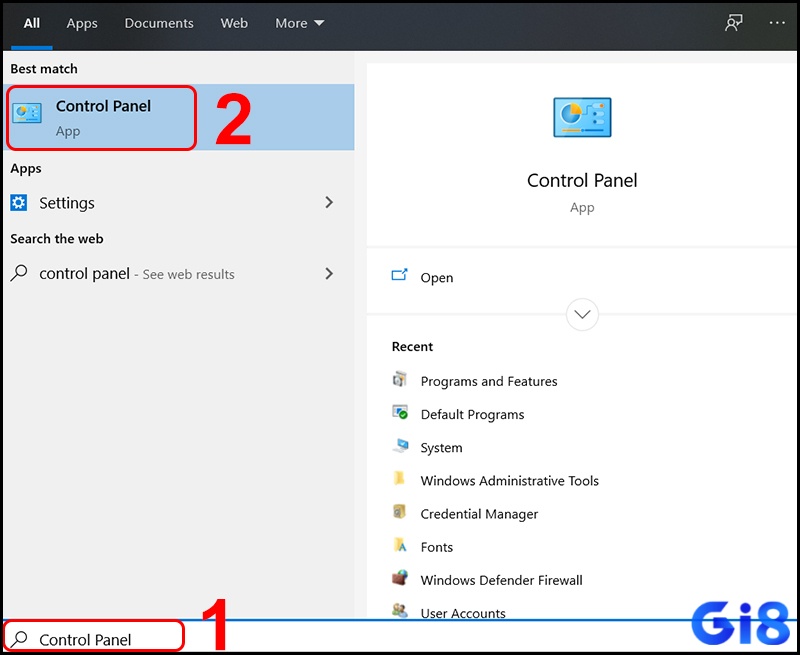Click the large Control Panel icon in the preview pane
The width and height of the screenshot is (800, 655).
(582, 117)
